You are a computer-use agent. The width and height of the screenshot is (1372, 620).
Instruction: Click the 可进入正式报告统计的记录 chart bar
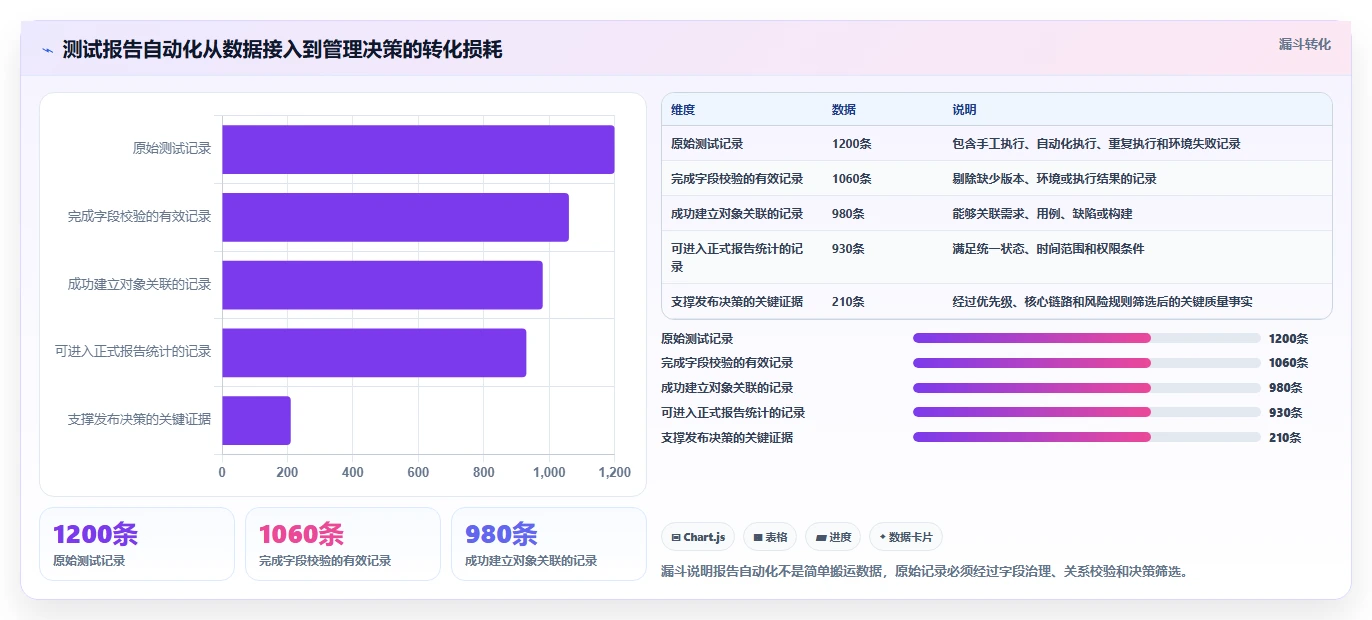point(374,352)
